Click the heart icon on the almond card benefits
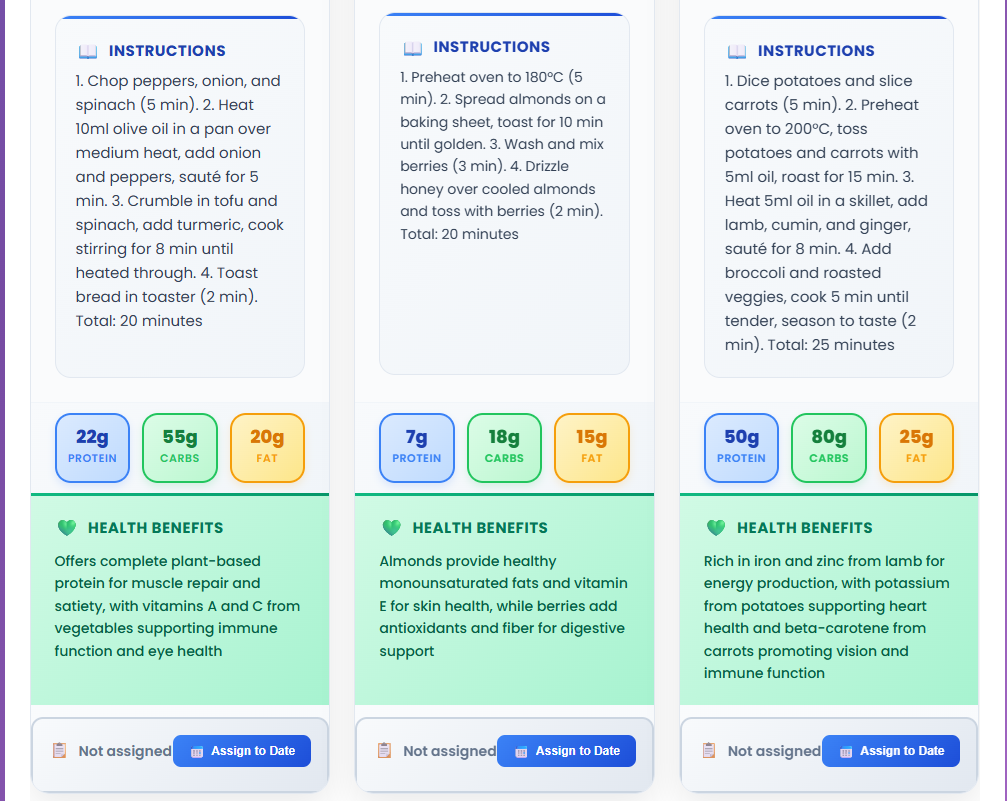 (390, 527)
